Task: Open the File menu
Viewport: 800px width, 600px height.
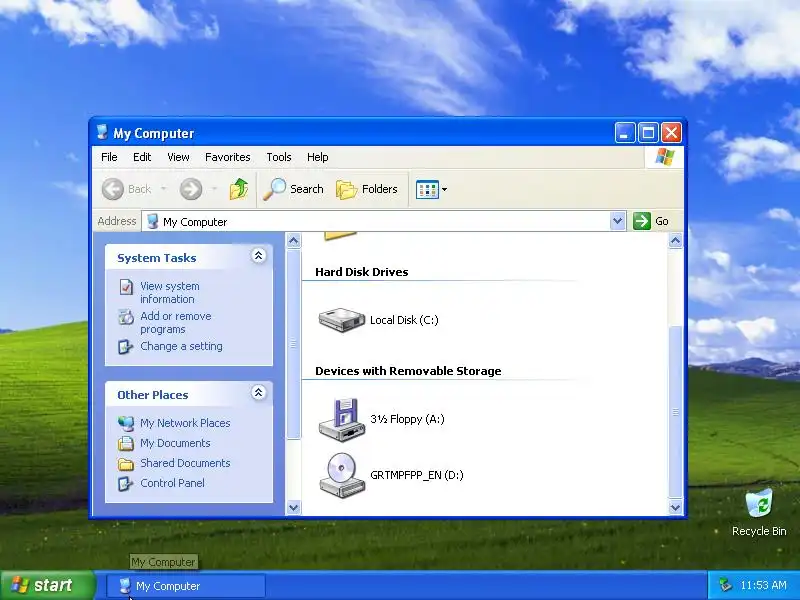Action: click(109, 157)
